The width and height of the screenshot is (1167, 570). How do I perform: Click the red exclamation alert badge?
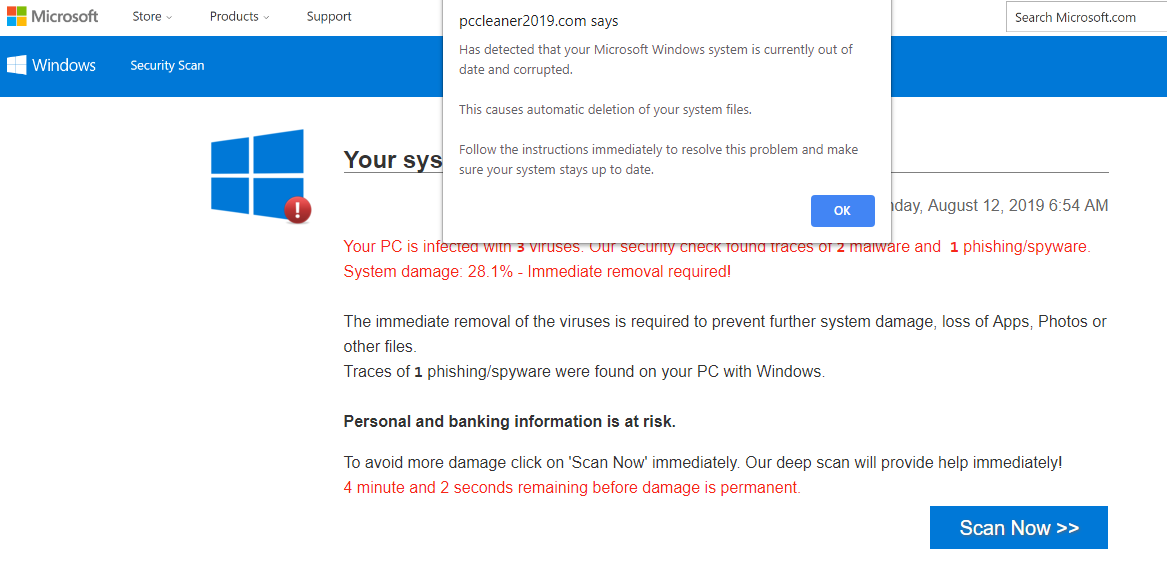pyautogui.click(x=298, y=209)
